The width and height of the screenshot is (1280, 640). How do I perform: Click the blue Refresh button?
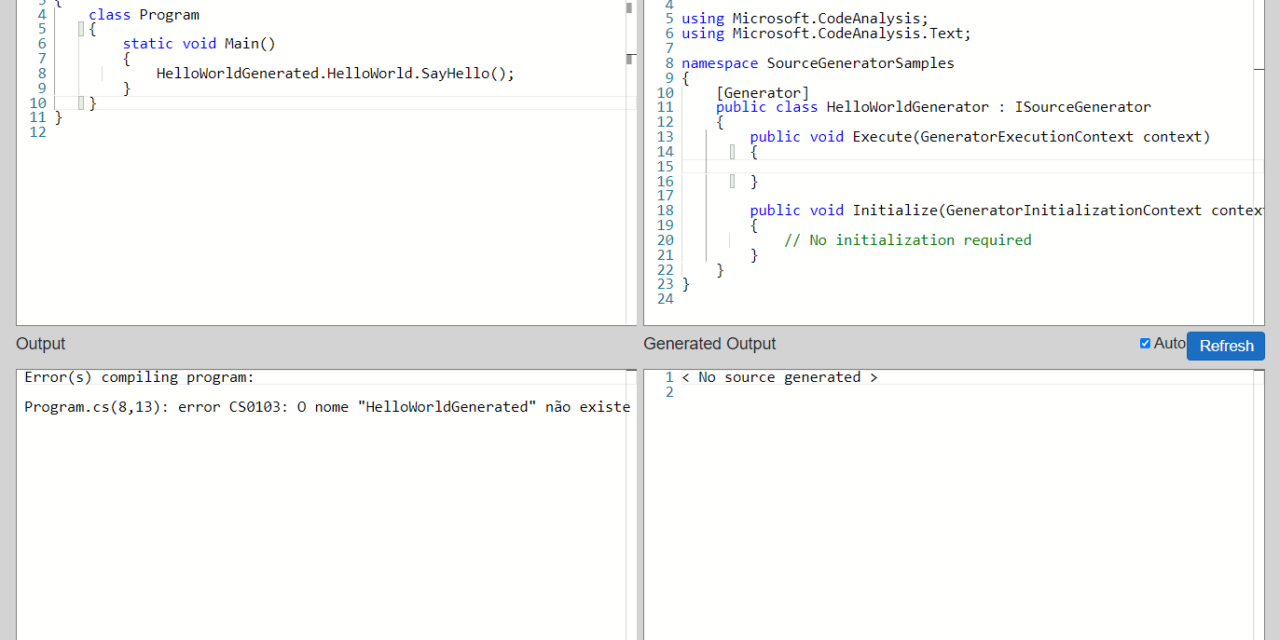1225,346
